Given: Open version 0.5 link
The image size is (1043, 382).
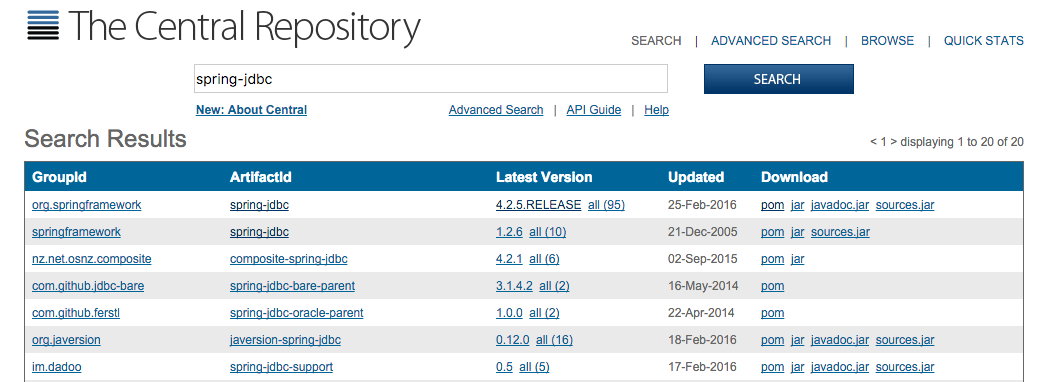Looking at the screenshot, I should pos(504,367).
